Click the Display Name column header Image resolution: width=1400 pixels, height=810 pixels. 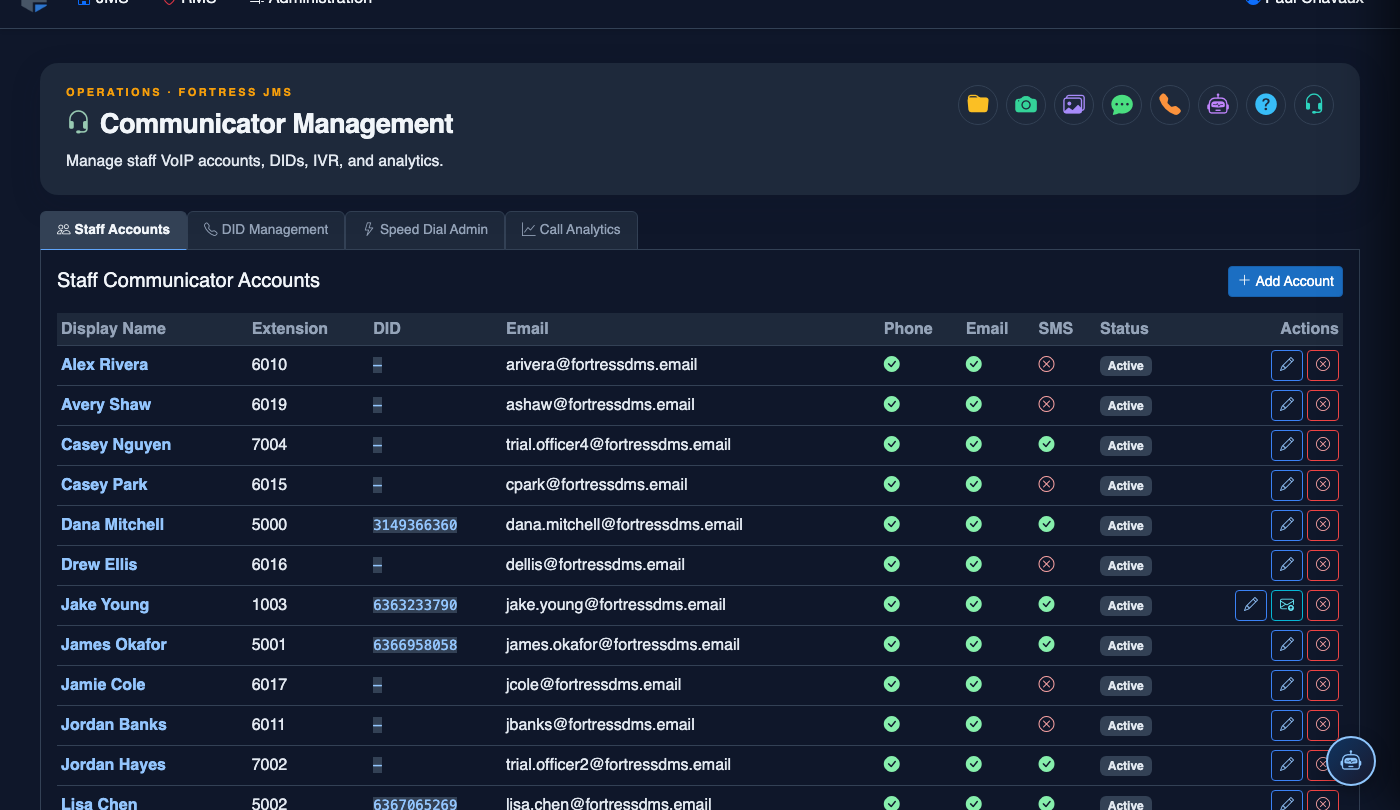[113, 329]
